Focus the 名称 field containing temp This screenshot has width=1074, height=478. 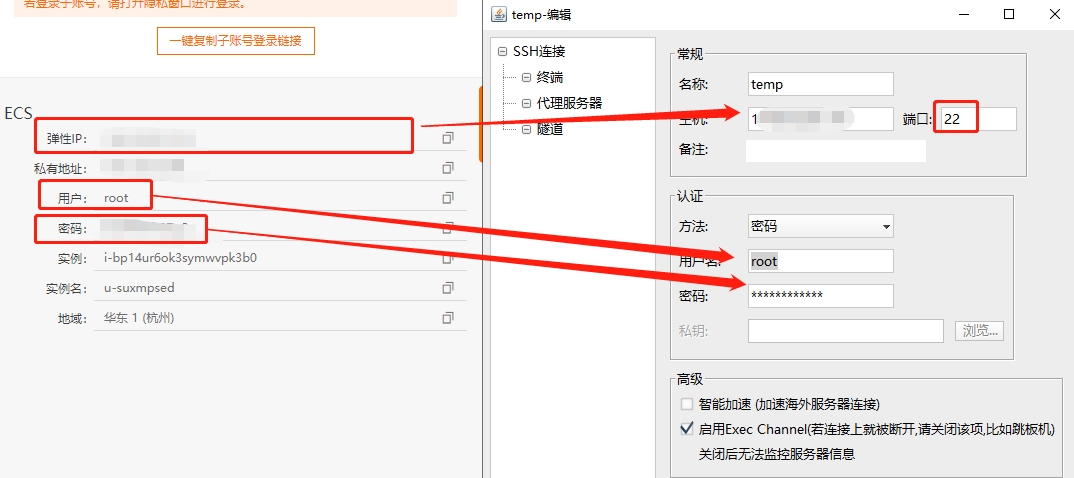click(x=820, y=85)
